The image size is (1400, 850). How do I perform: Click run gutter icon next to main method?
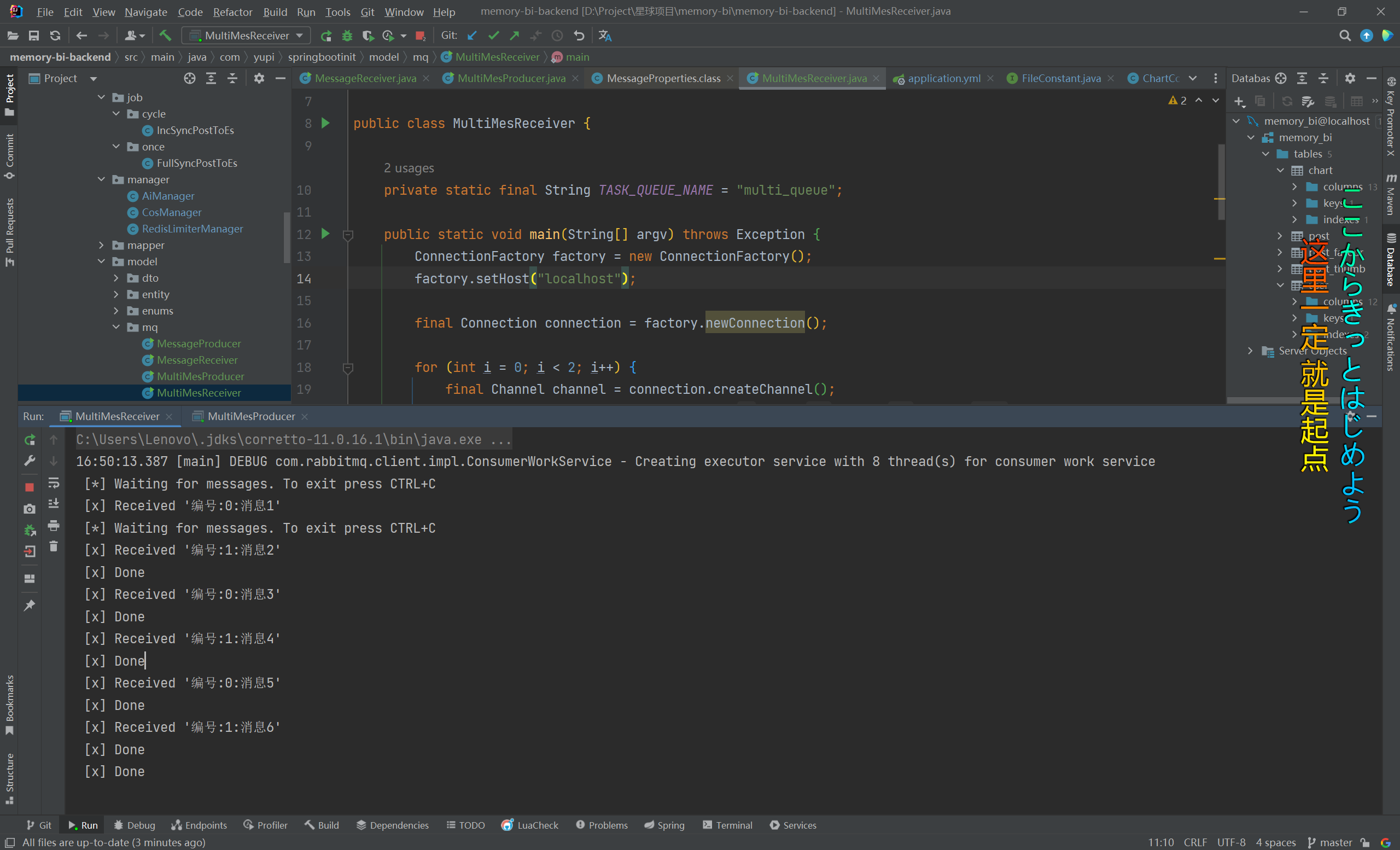[x=325, y=234]
